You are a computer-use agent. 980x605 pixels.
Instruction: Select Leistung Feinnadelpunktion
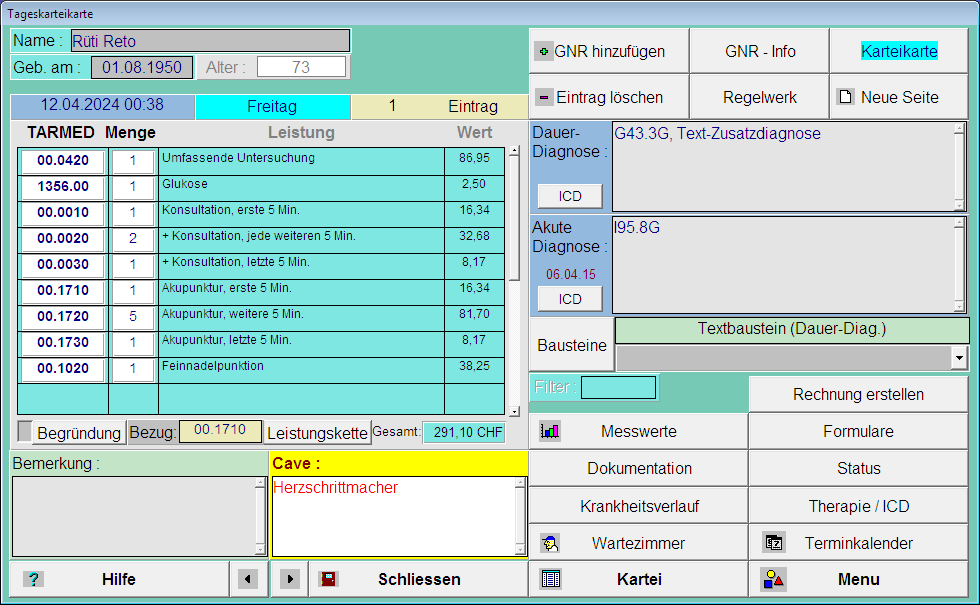click(x=301, y=369)
